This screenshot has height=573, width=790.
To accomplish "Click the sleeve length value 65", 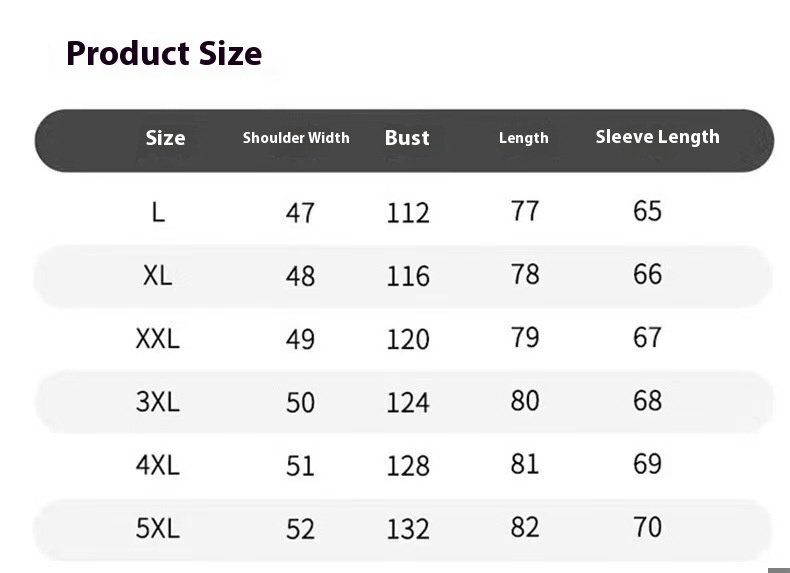I will 647,211.
